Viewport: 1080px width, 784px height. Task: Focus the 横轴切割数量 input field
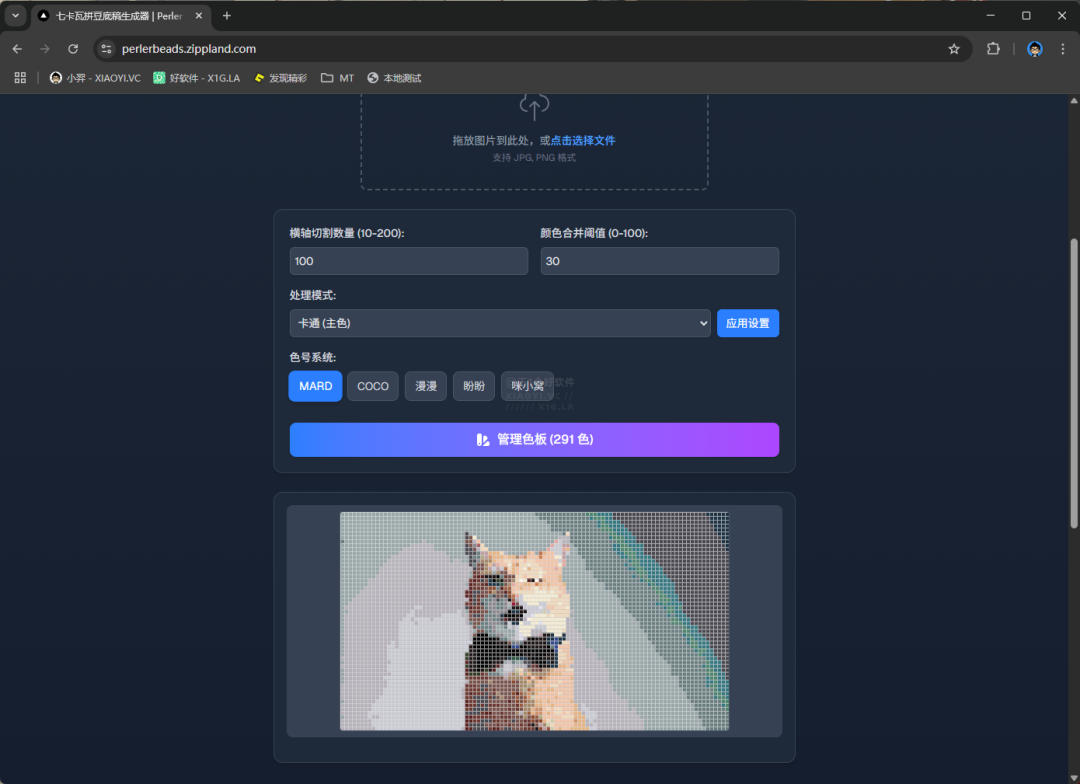pos(408,261)
